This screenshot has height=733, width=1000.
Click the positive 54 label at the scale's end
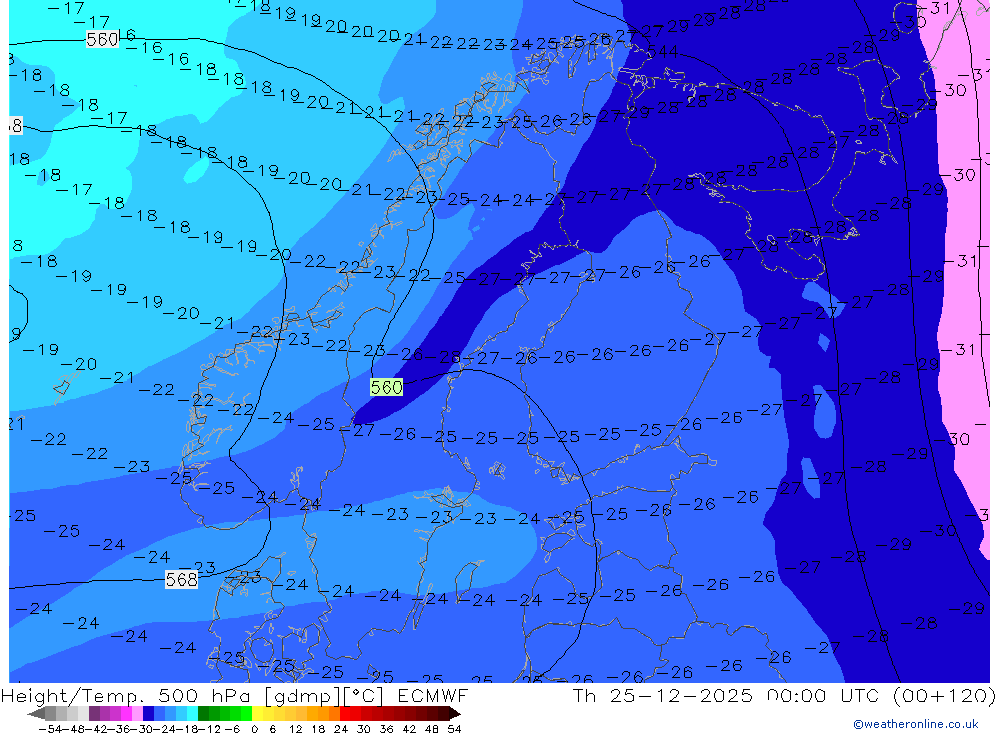coord(454,729)
